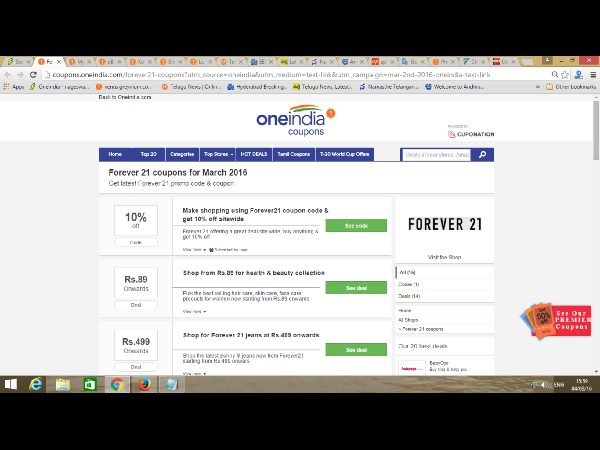The height and width of the screenshot is (450, 600).
Task: Click the search magnifier icon in navigation bar
Action: pos(482,155)
